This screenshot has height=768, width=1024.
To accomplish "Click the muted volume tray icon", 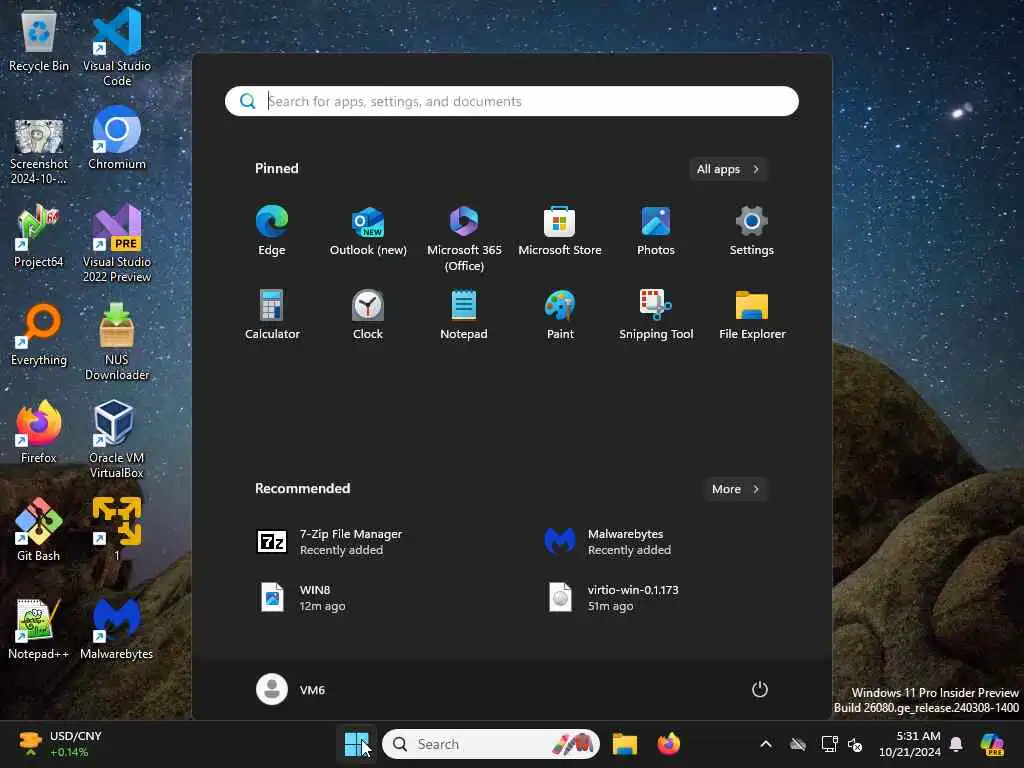I will point(855,744).
